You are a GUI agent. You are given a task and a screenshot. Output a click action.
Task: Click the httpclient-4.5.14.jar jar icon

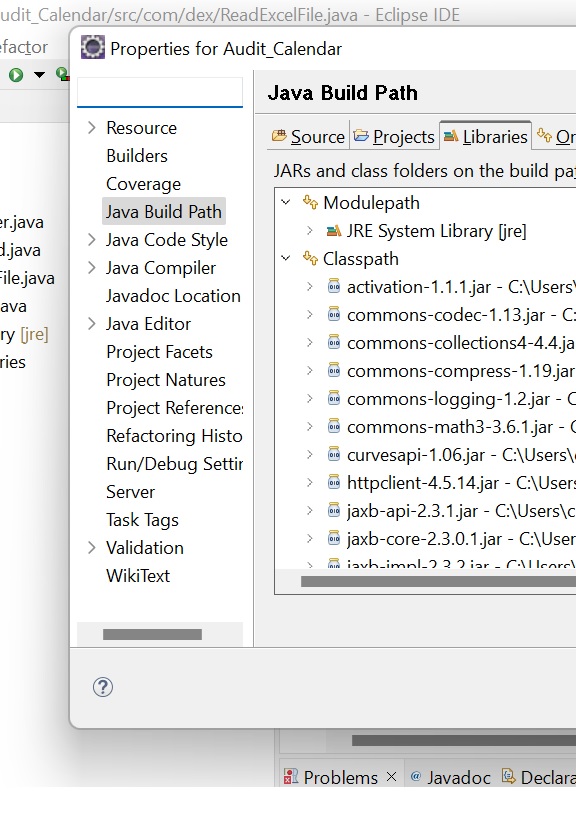click(x=334, y=483)
